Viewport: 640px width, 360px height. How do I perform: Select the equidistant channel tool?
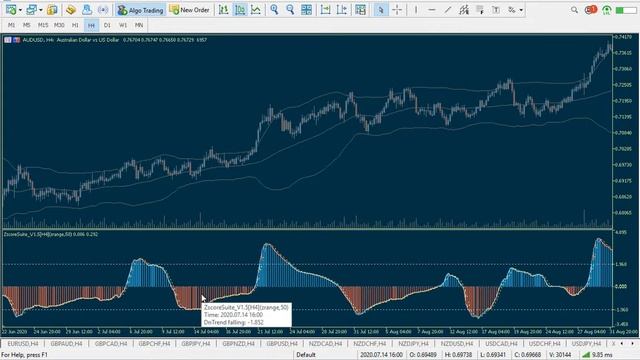click(x=464, y=10)
